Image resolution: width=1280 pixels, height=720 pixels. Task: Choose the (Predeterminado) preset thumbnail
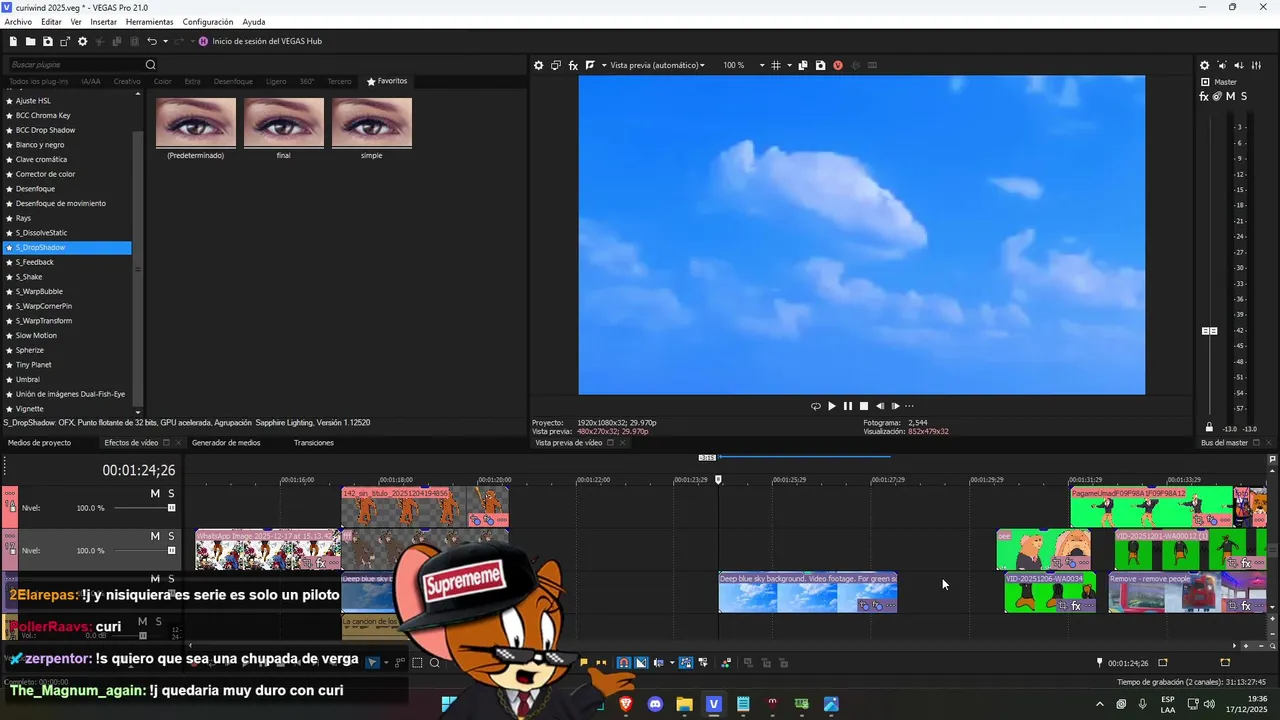[196, 122]
